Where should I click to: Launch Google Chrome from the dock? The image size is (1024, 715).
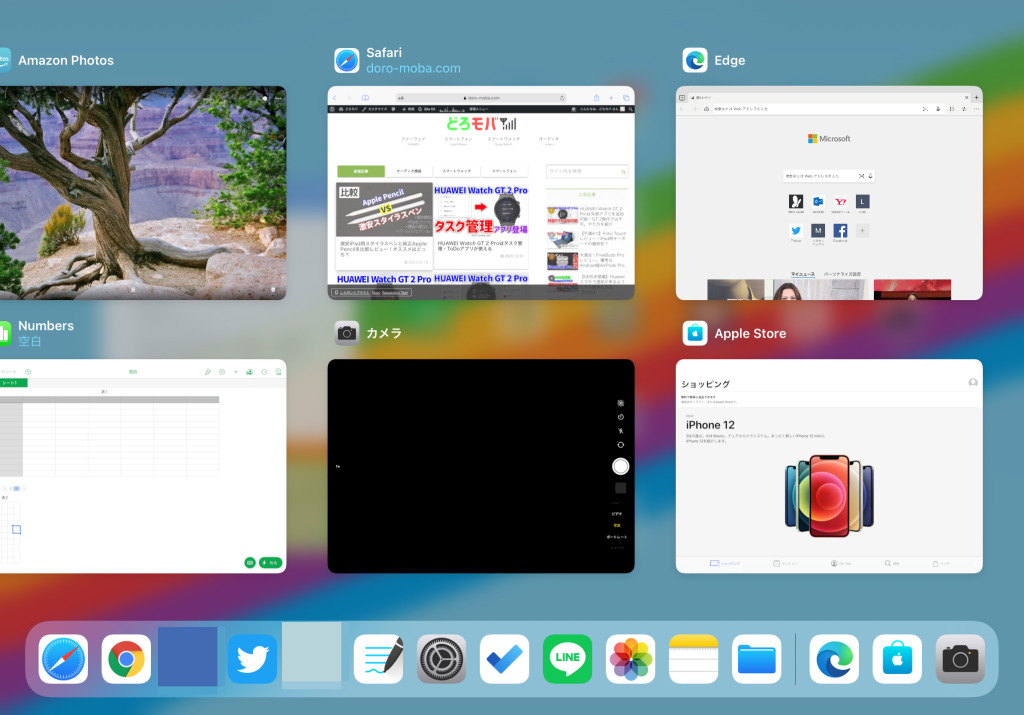(x=126, y=659)
